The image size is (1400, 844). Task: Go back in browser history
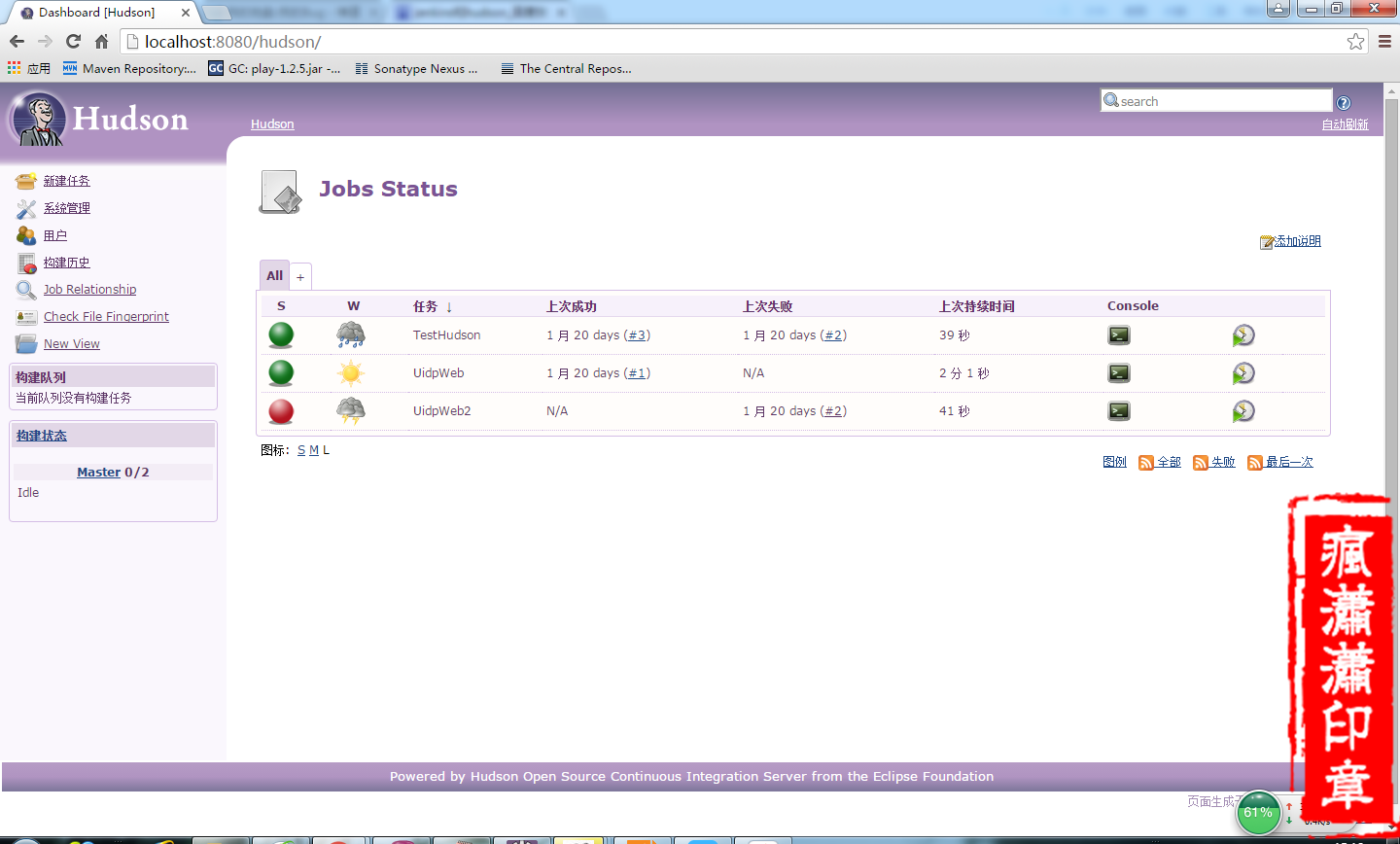pos(17,41)
